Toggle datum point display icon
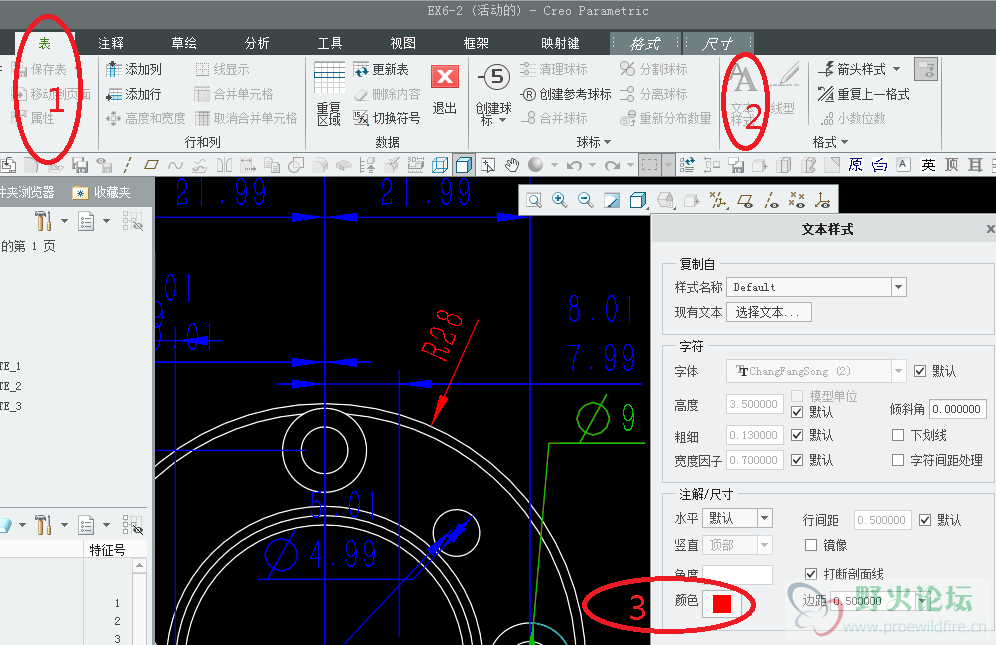 point(797,201)
